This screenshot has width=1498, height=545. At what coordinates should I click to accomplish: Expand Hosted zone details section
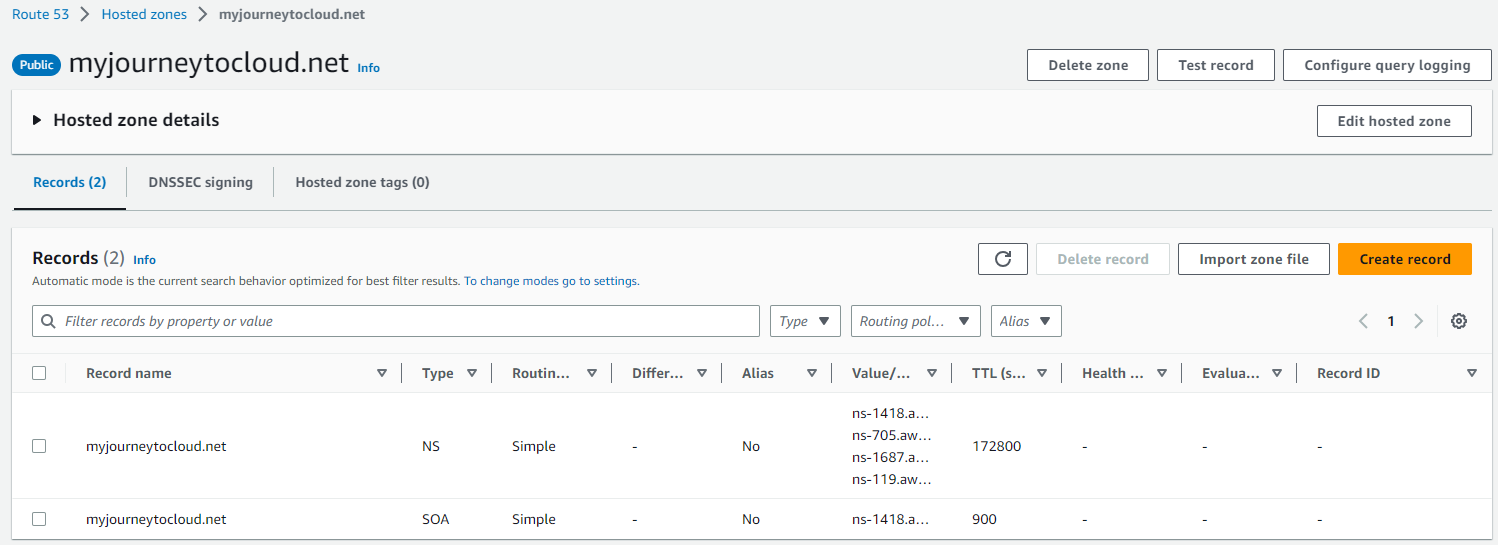click(37, 120)
